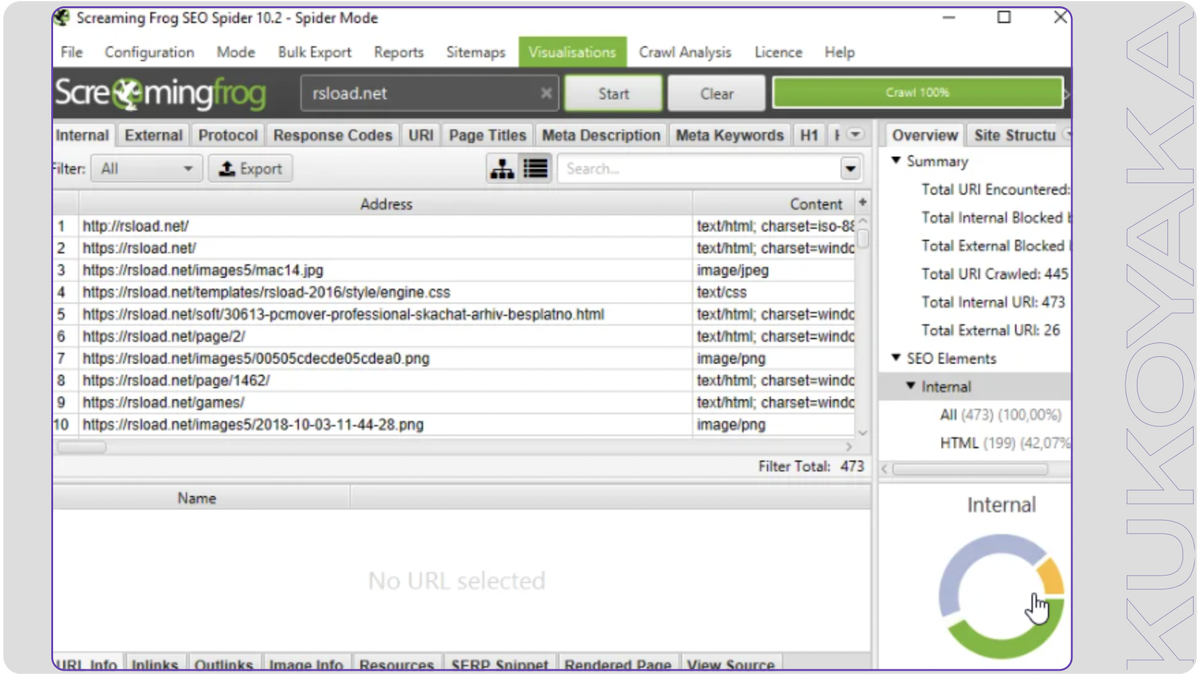Image resolution: width=1200 pixels, height=675 pixels.
Task: Select the Meta Description tab
Action: pyautogui.click(x=601, y=135)
